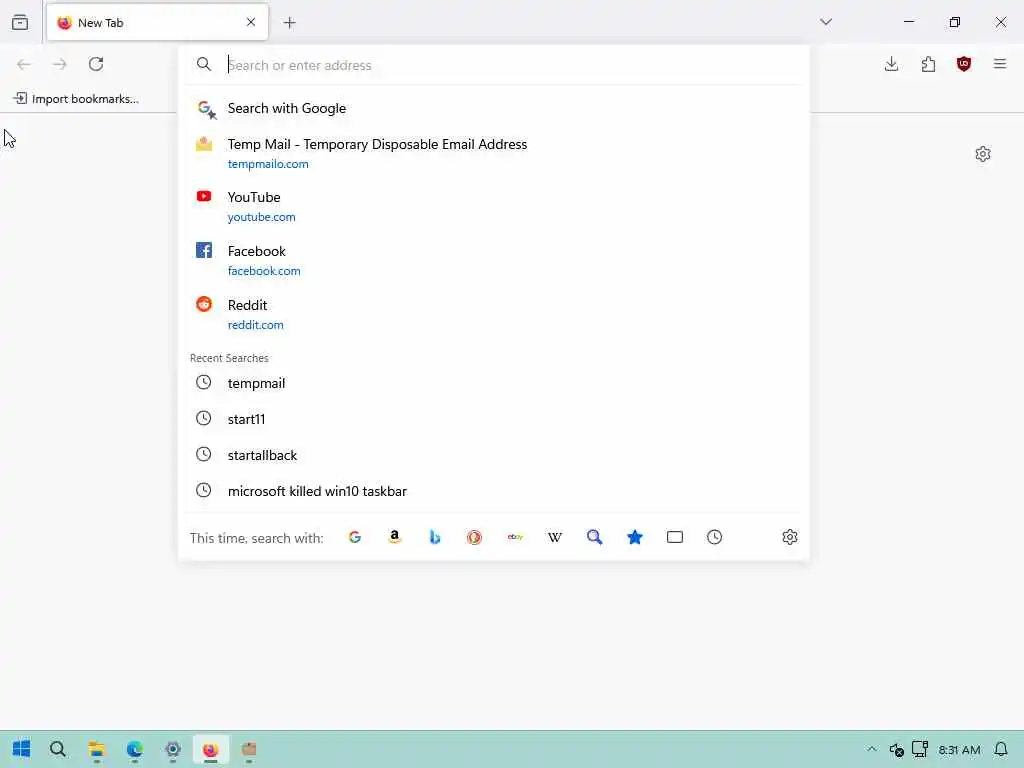
Task: Go forward one page
Action: (x=59, y=64)
